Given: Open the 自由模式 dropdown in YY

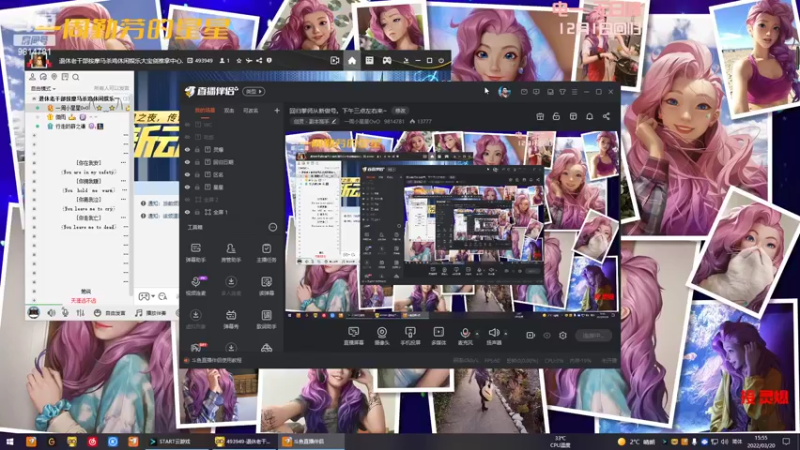Looking at the screenshot, I should pos(43,88).
